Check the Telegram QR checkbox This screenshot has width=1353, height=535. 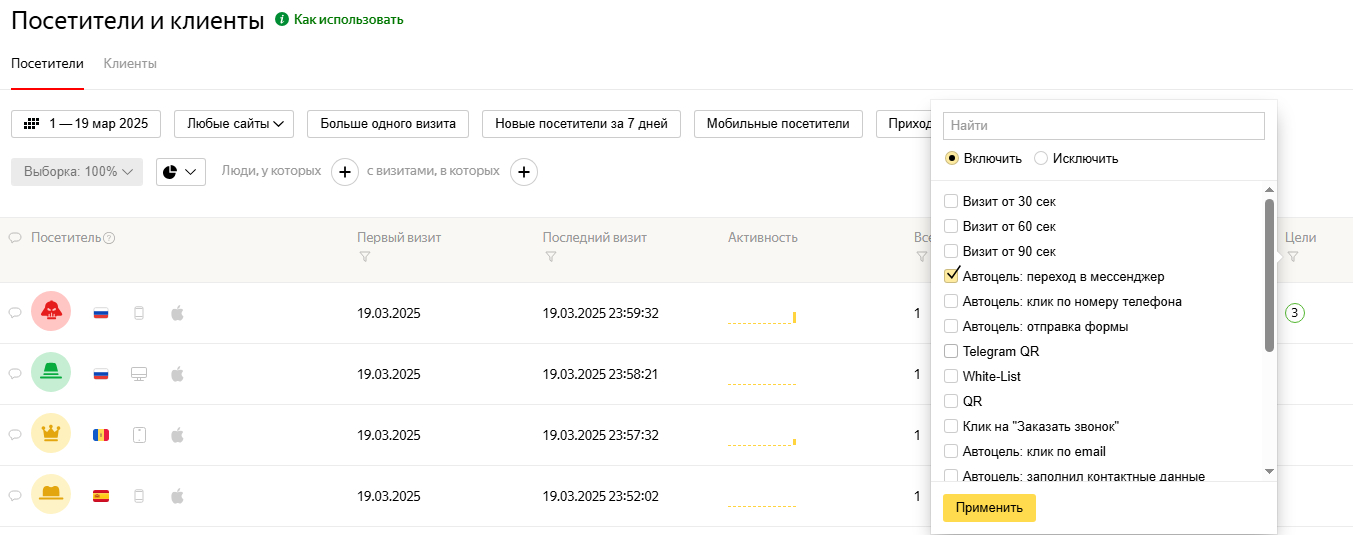pyautogui.click(x=952, y=351)
